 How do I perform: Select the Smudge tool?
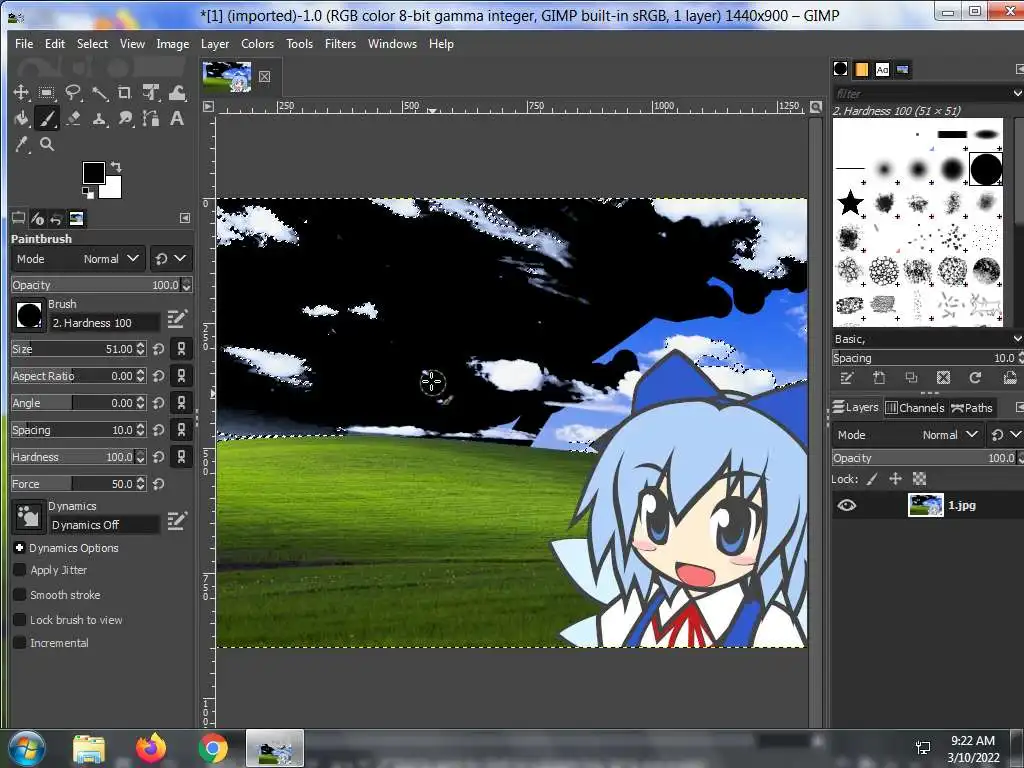click(x=125, y=118)
